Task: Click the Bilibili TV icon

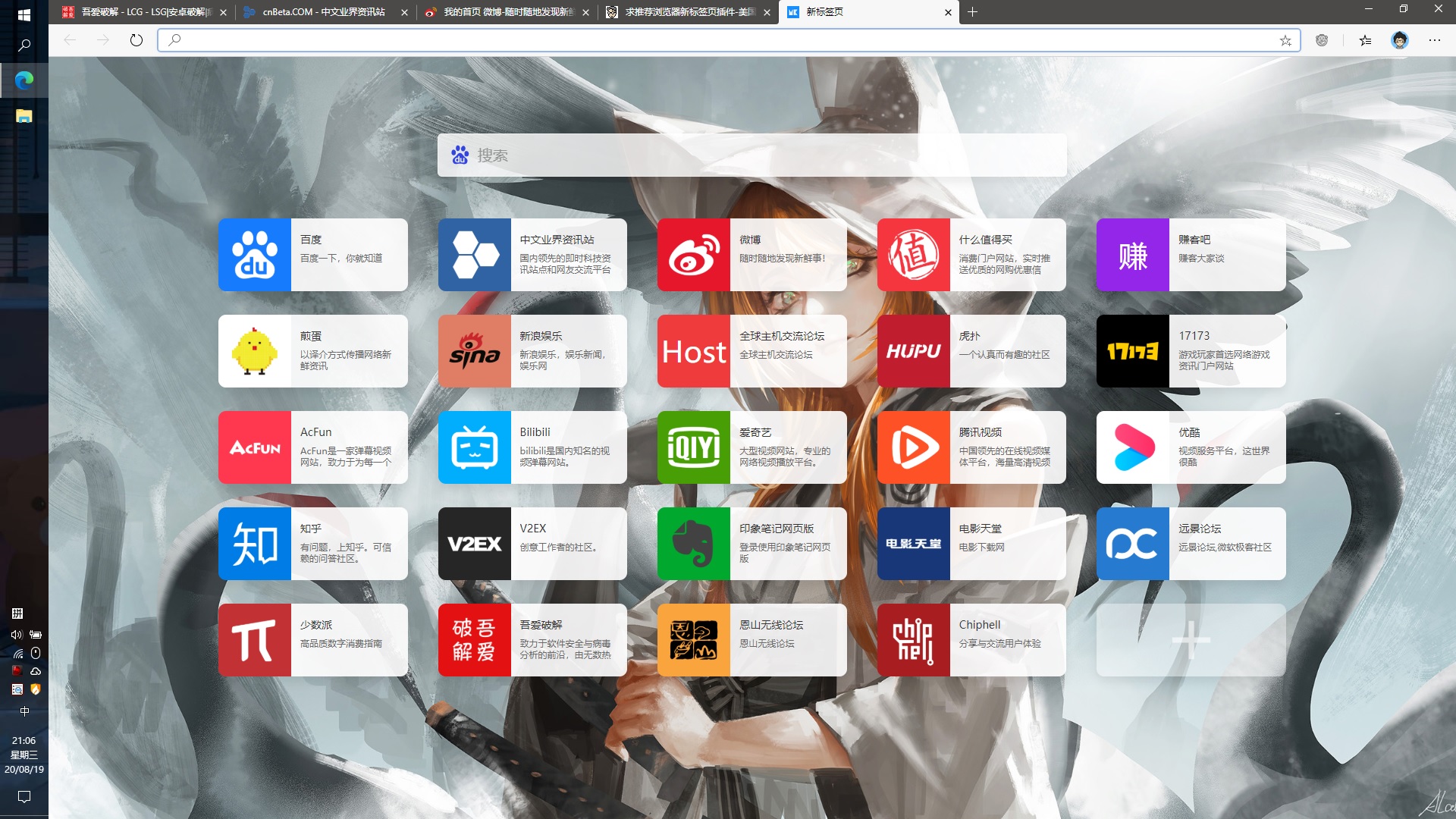Action: [474, 447]
